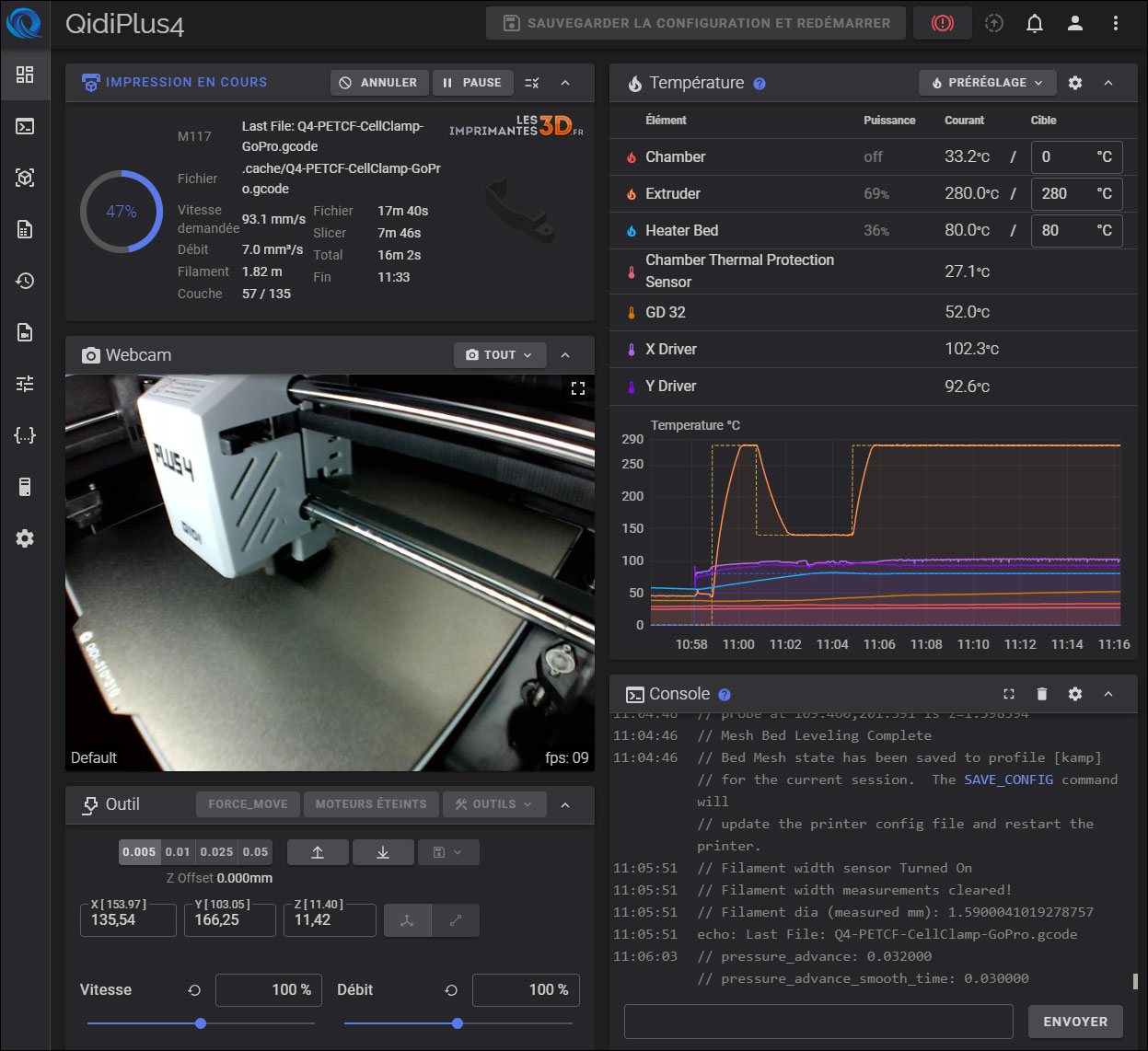Open the Outils tools menu
This screenshot has width=1148, height=1051.
point(494,804)
